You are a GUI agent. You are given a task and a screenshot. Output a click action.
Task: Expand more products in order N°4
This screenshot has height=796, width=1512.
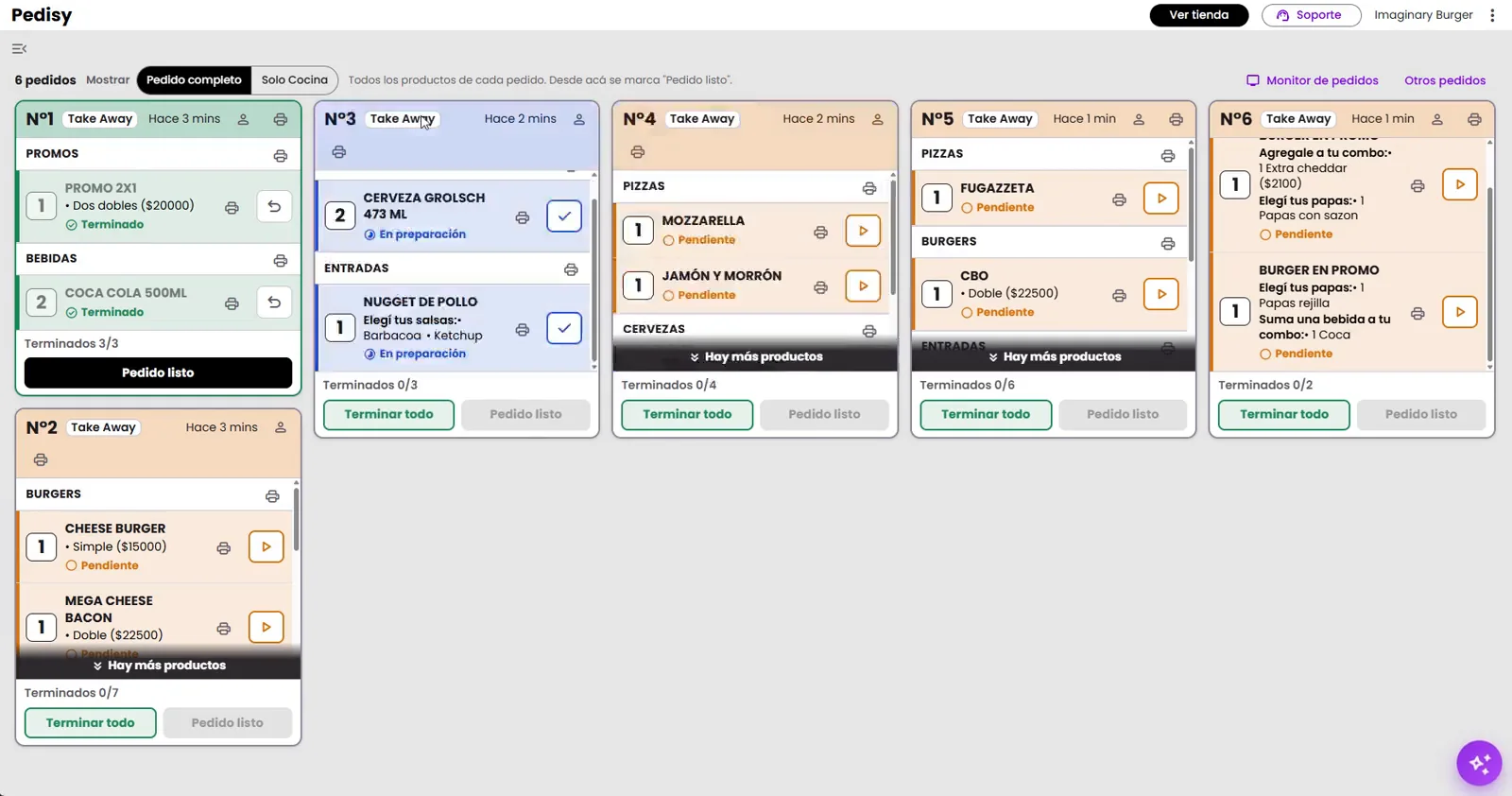point(755,356)
